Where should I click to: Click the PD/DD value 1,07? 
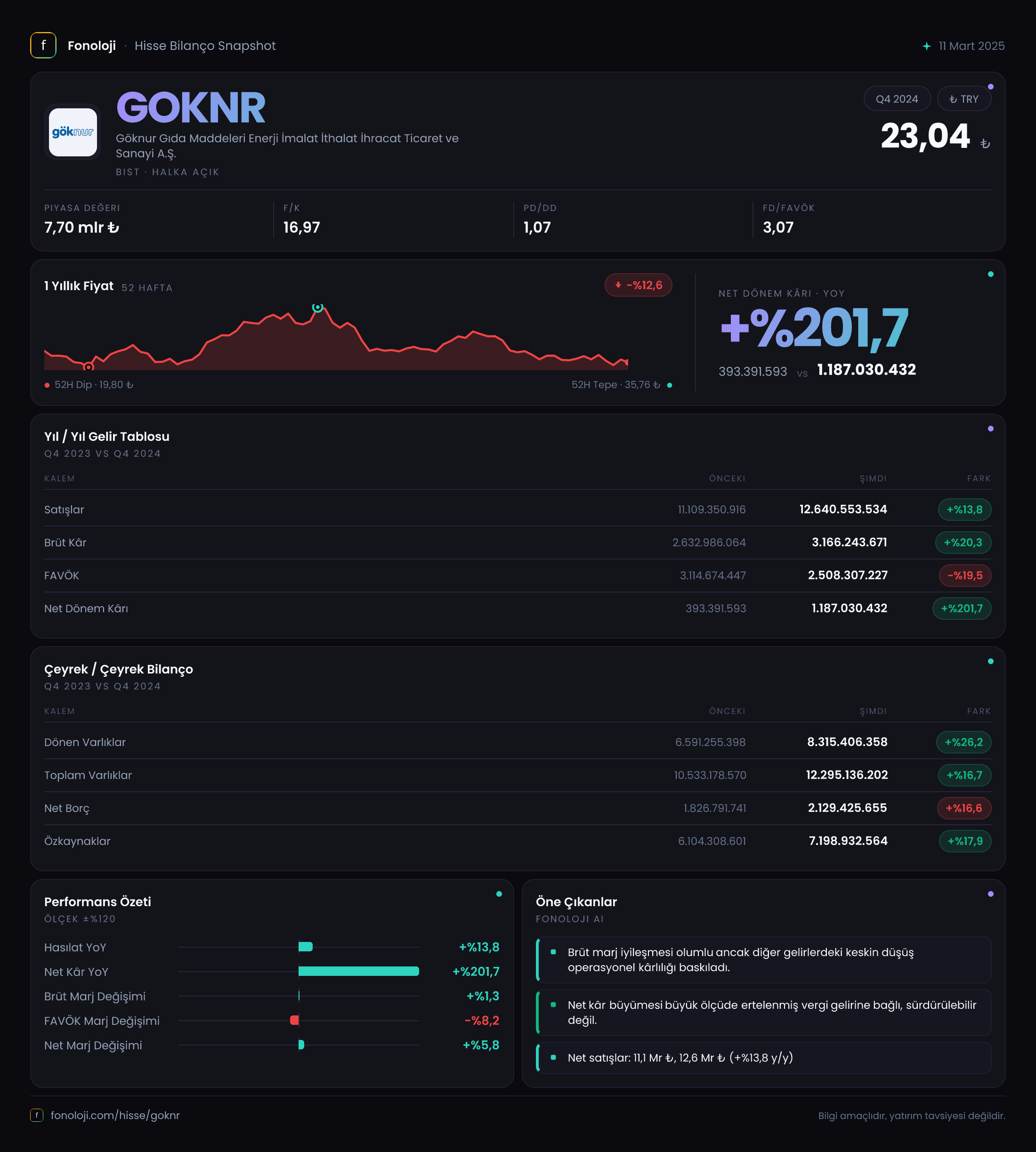(x=537, y=227)
